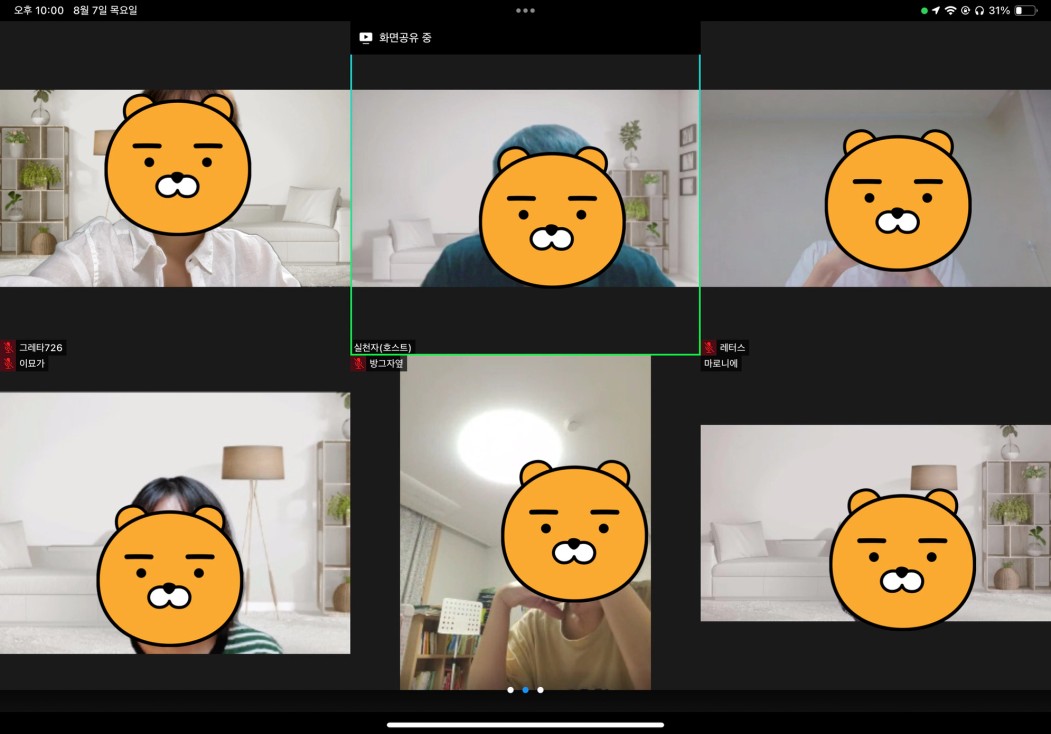This screenshot has height=734, width=1051.
Task: Open the three-dot multitasking menu at top
Action: [526, 11]
